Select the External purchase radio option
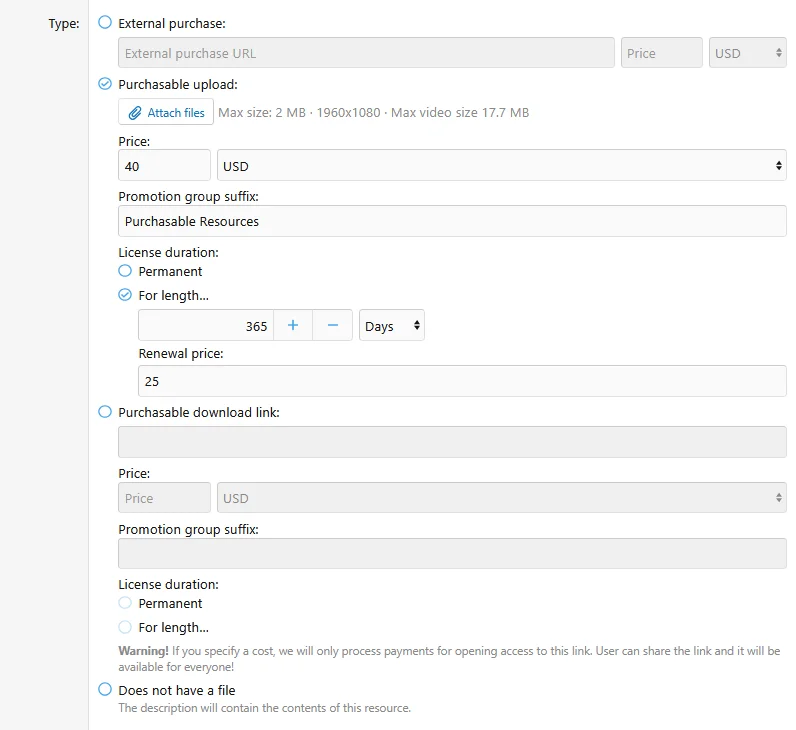This screenshot has height=730, width=796. pyautogui.click(x=105, y=22)
